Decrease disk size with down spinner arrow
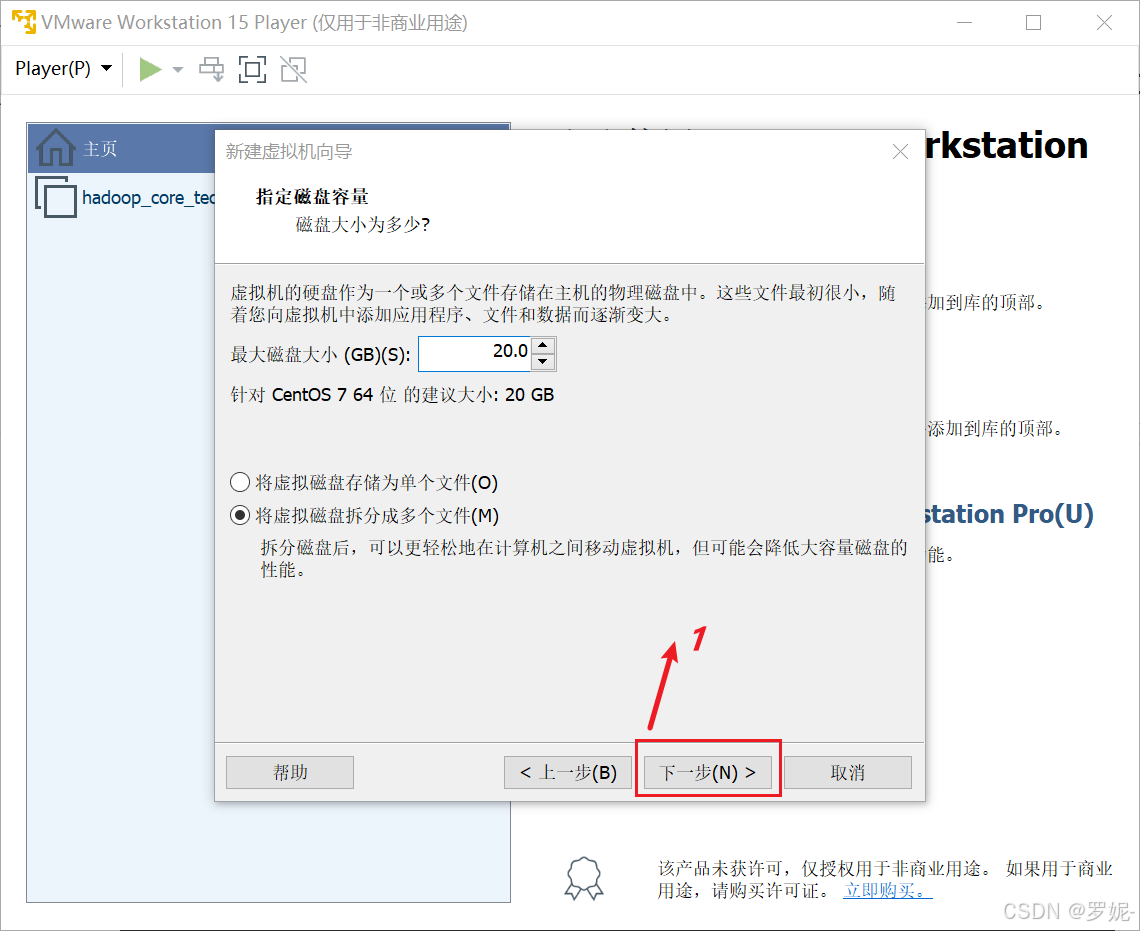 tap(543, 362)
